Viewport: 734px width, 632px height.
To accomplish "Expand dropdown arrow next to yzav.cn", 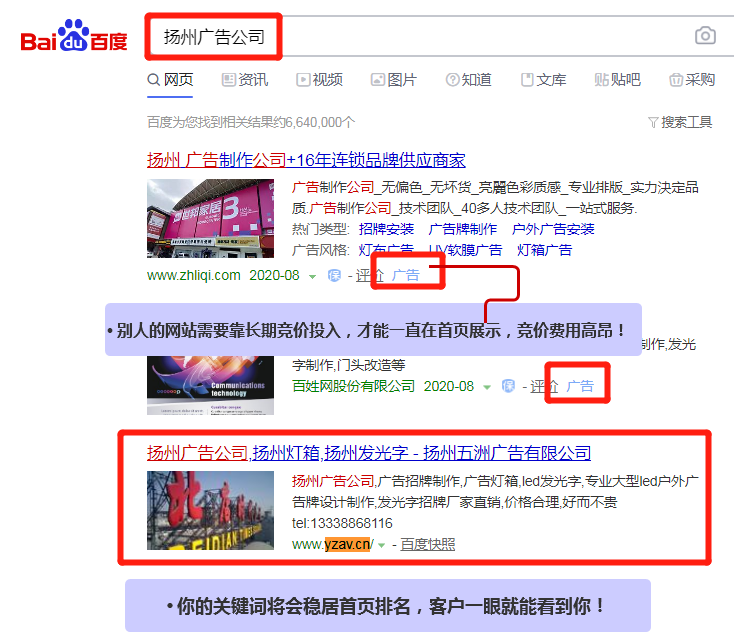I will tap(382, 545).
